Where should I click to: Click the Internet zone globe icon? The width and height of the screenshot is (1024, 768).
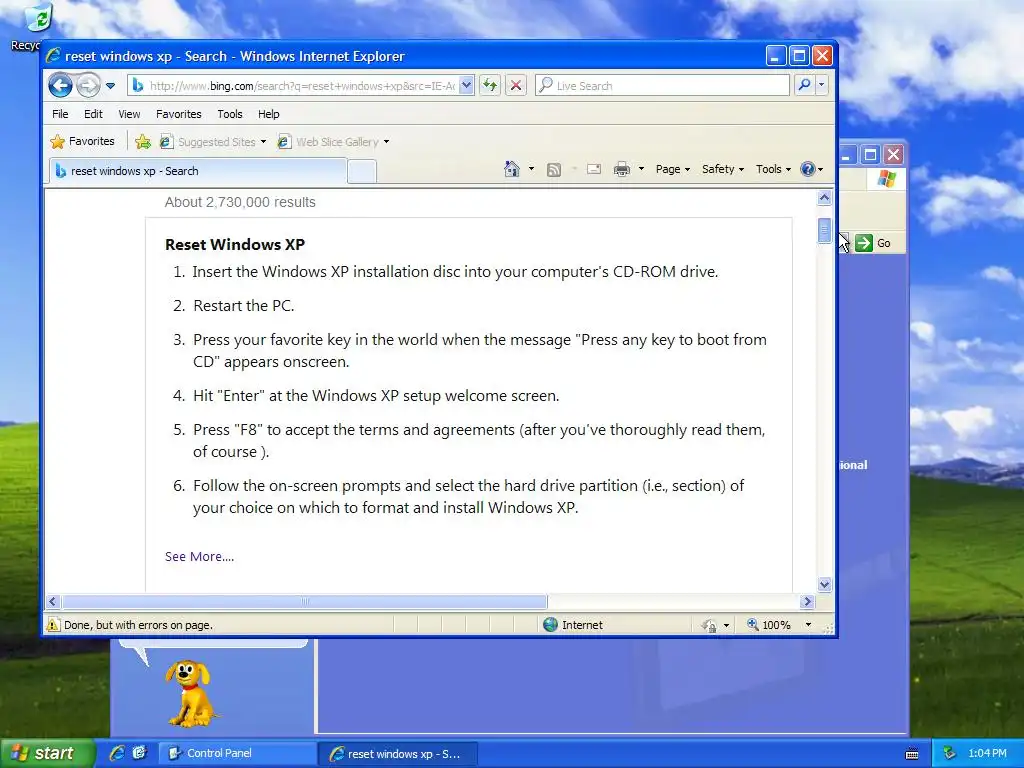pos(551,625)
